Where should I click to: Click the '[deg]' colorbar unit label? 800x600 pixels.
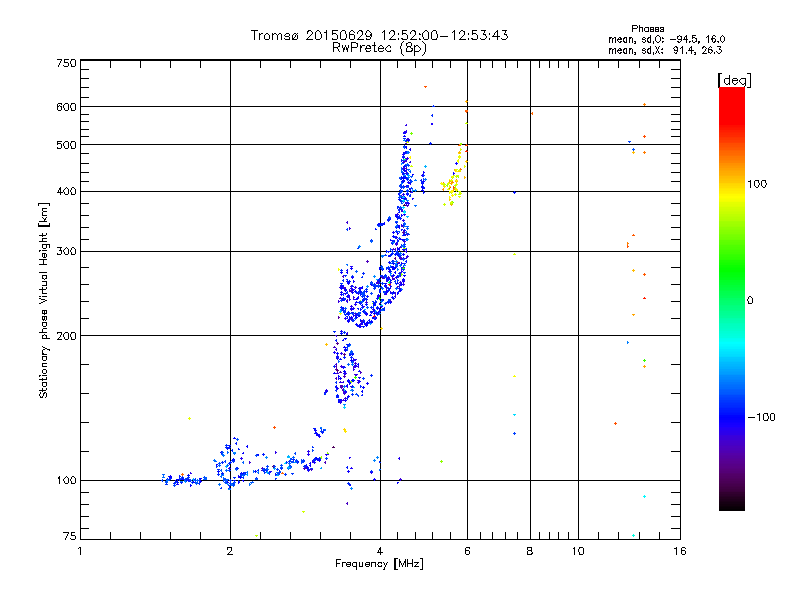coord(734,80)
